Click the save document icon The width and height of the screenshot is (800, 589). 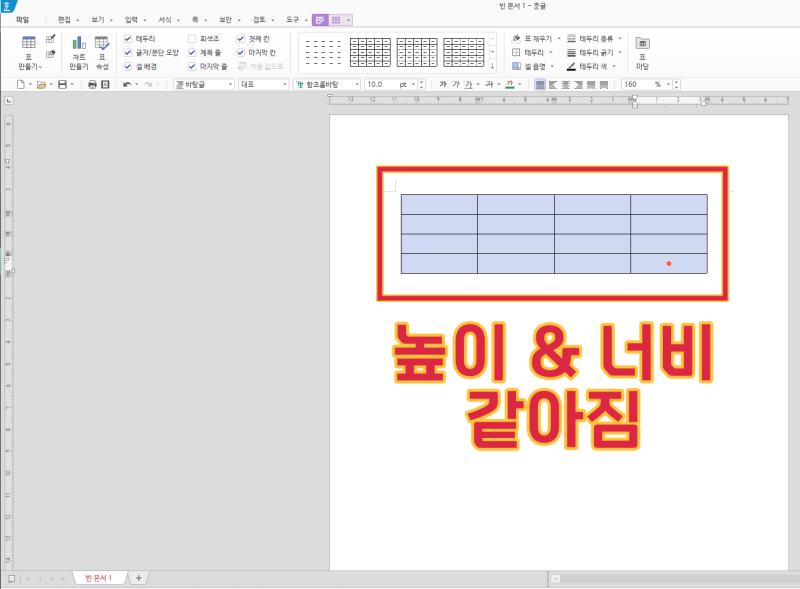(x=62, y=85)
